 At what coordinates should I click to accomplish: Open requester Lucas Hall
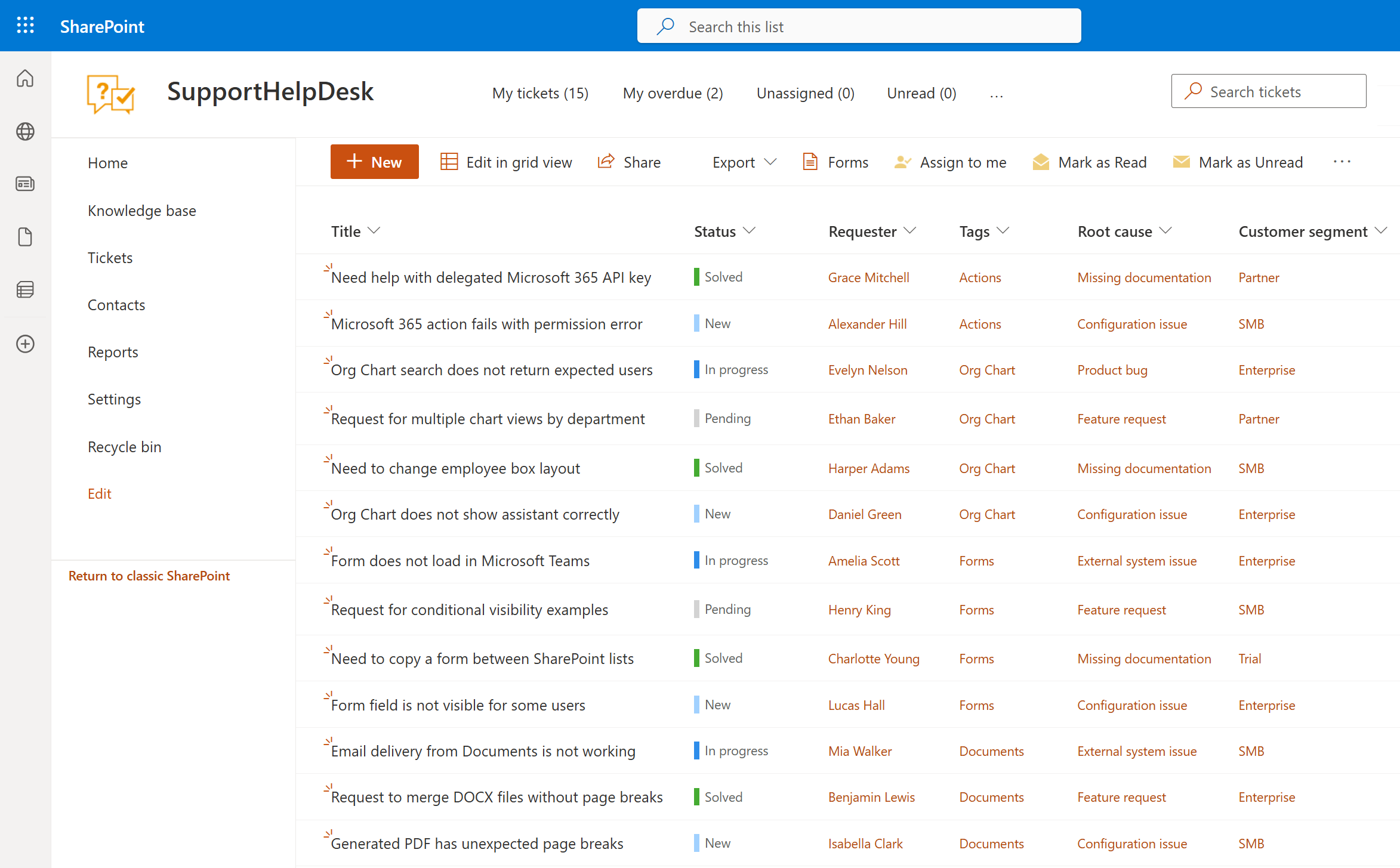click(856, 705)
